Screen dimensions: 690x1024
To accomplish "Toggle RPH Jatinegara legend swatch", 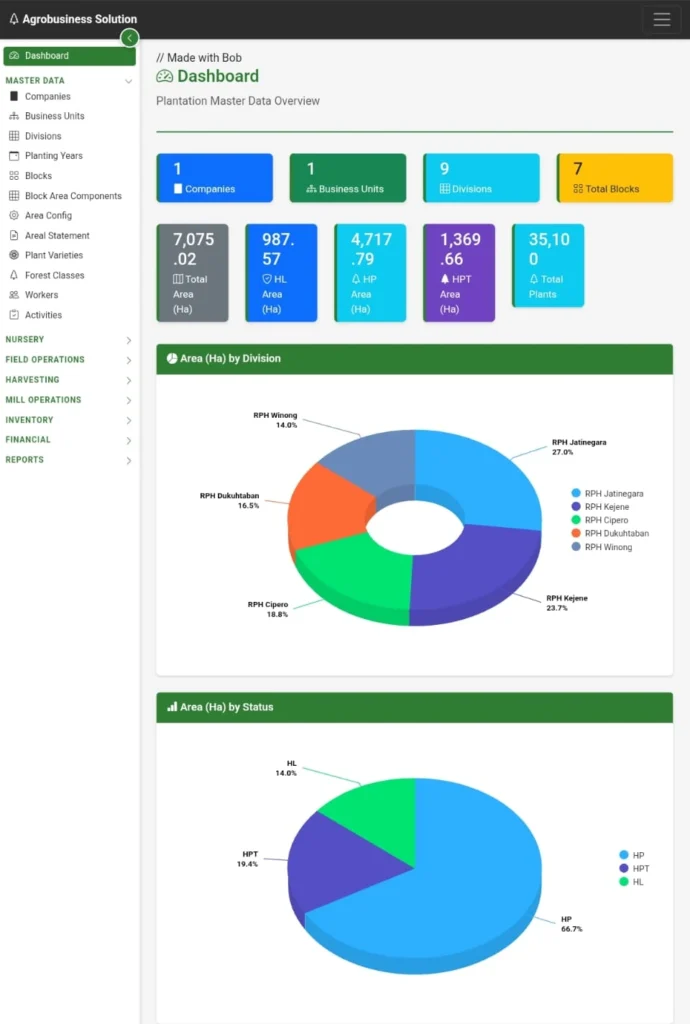I will point(576,493).
